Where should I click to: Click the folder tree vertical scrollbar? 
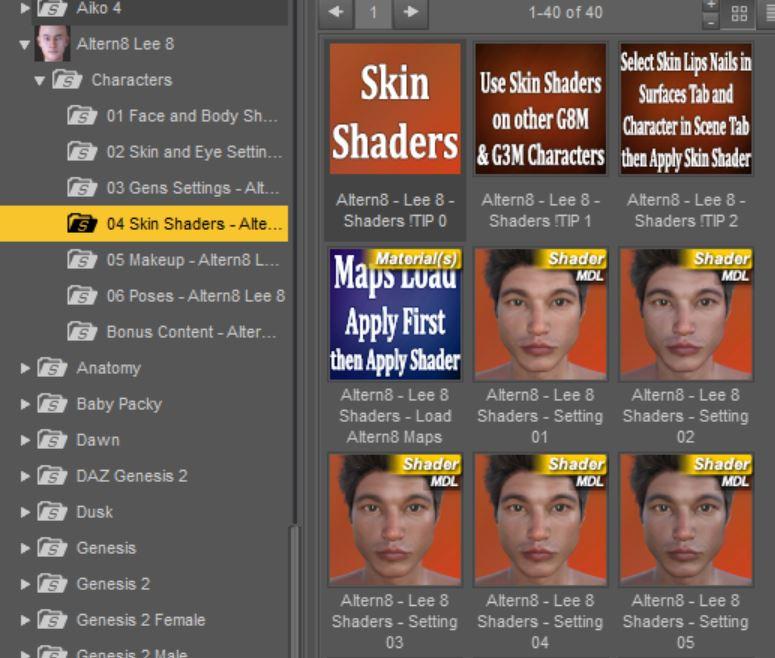pyautogui.click(x=295, y=591)
